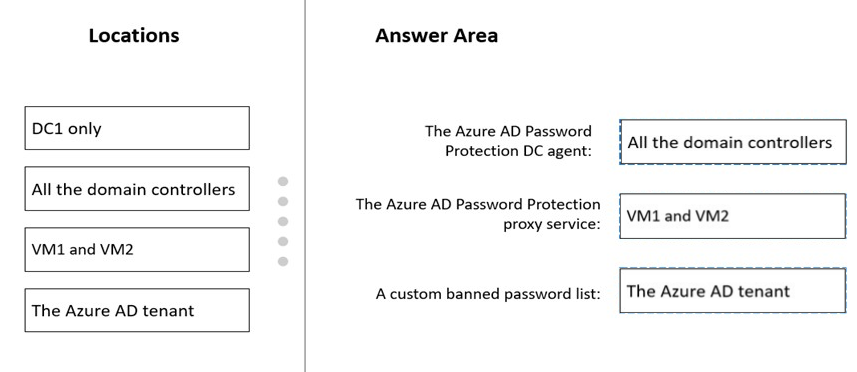Click the dashed drop target beside the banned password label

(733, 290)
